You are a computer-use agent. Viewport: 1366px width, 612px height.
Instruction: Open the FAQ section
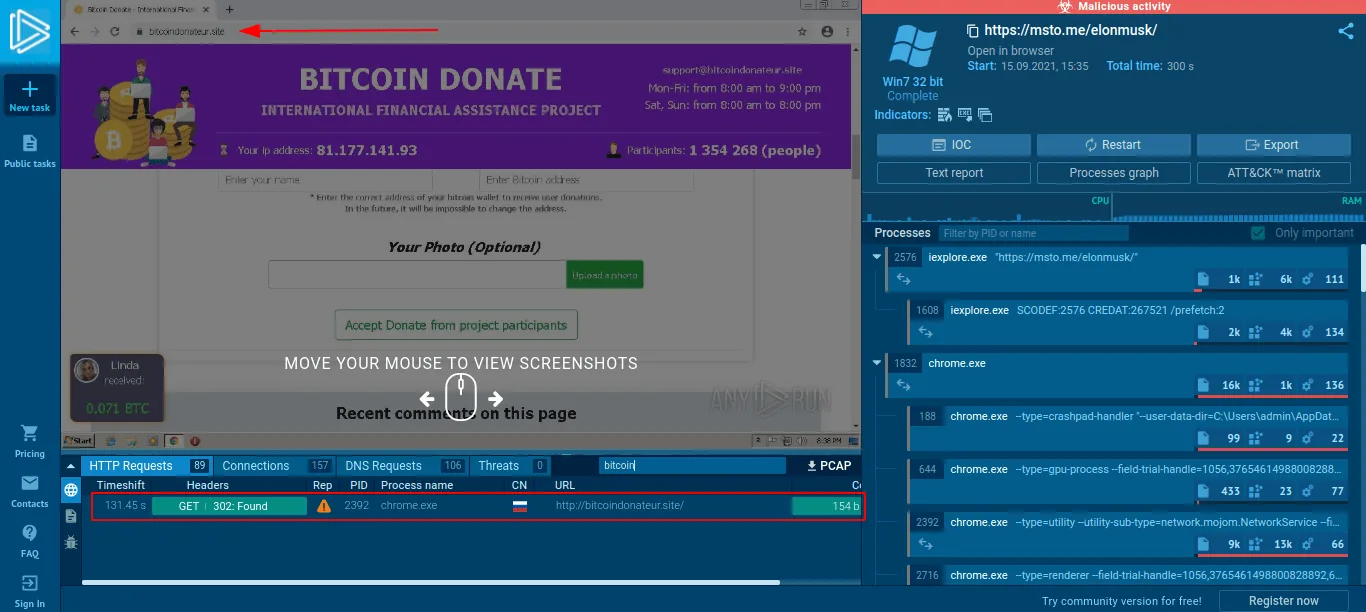pyautogui.click(x=30, y=541)
